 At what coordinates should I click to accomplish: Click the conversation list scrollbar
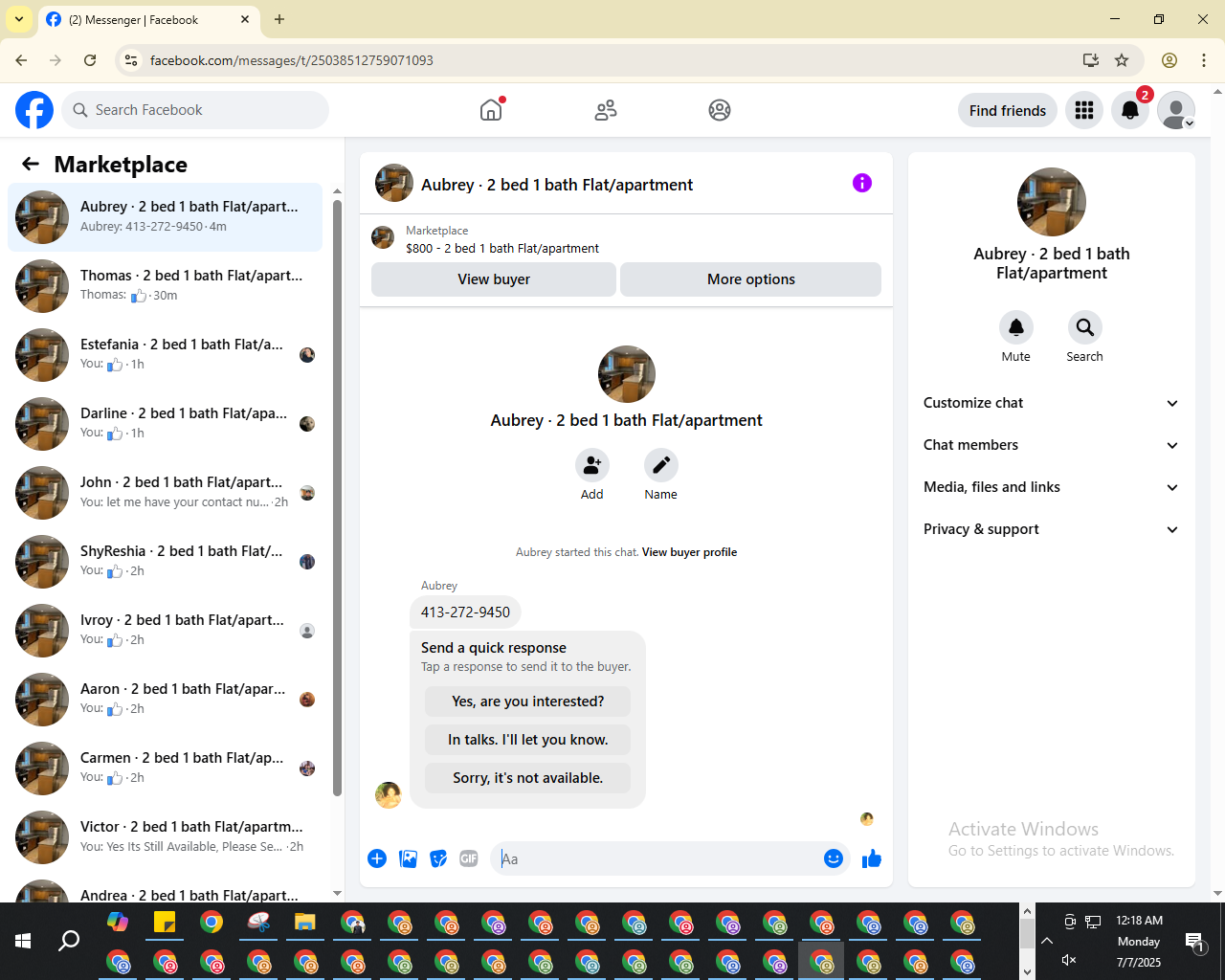pyautogui.click(x=337, y=498)
